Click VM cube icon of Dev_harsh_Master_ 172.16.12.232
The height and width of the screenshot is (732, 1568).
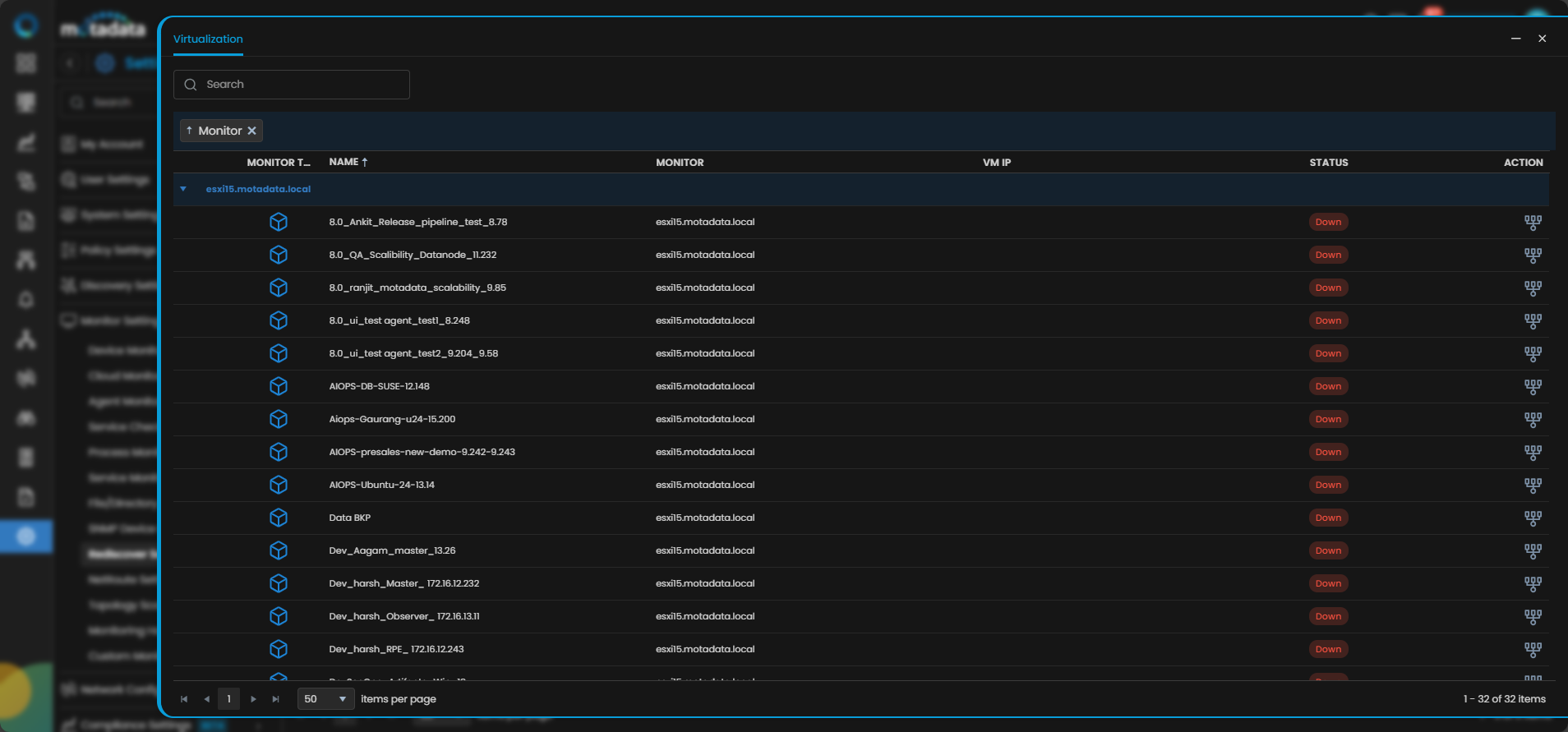[279, 583]
